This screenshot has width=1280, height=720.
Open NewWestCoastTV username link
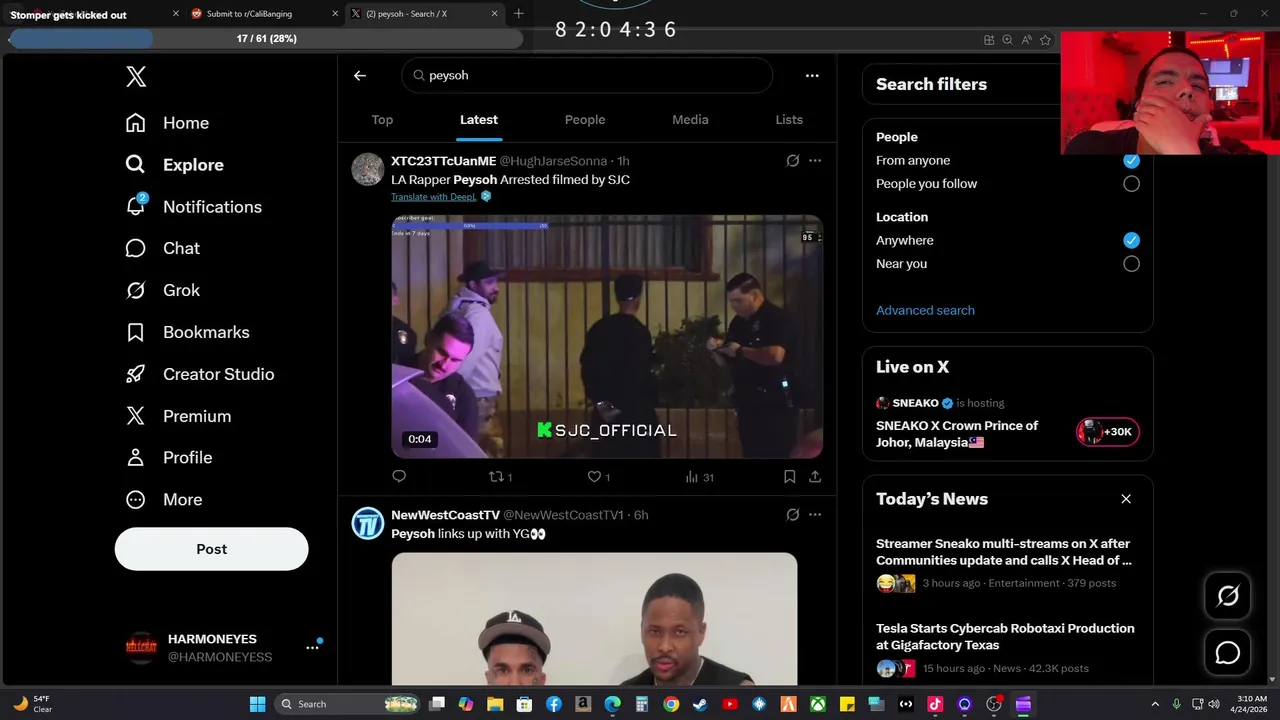tap(445, 515)
